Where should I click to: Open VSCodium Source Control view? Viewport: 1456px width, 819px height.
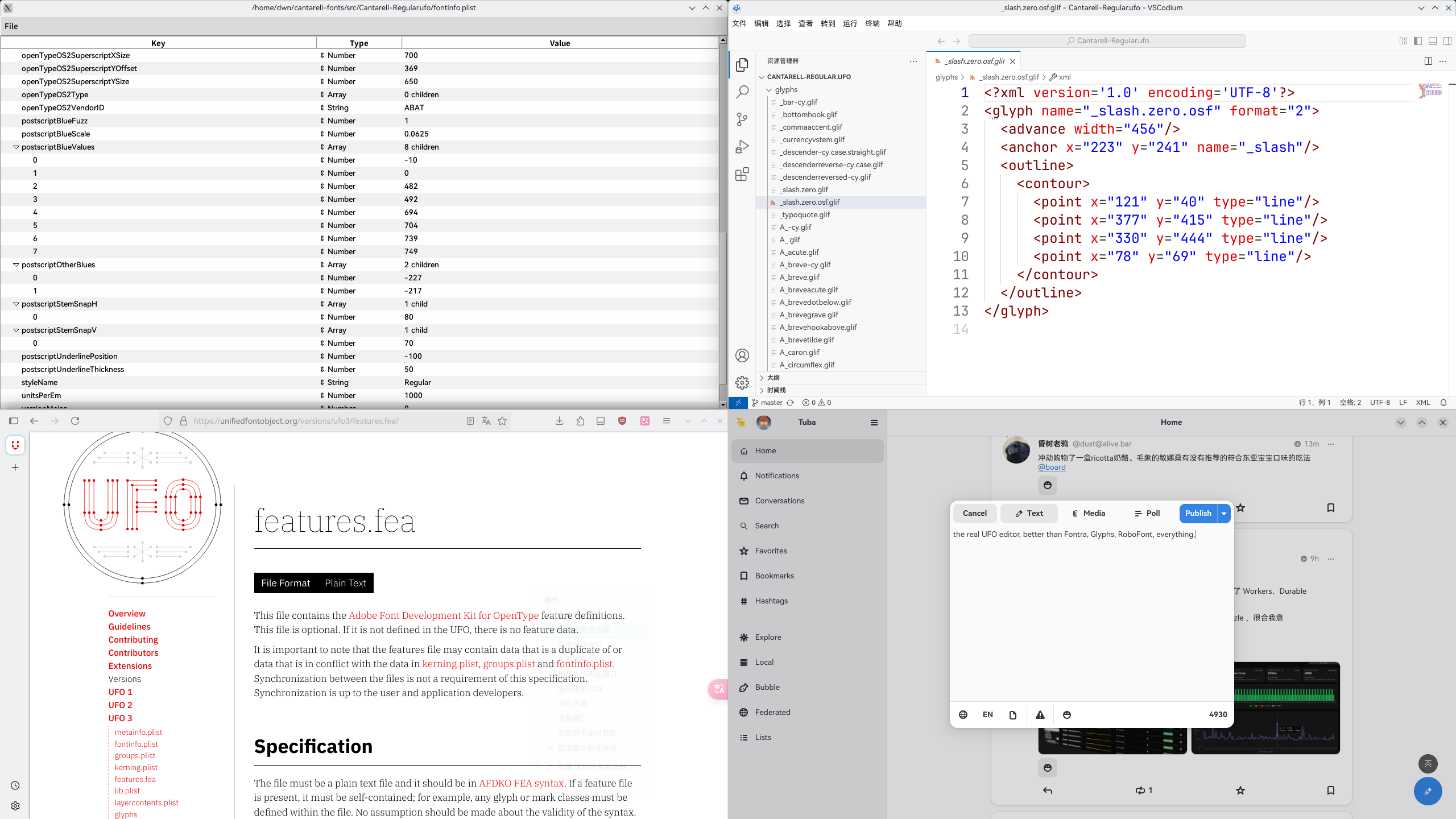[742, 119]
